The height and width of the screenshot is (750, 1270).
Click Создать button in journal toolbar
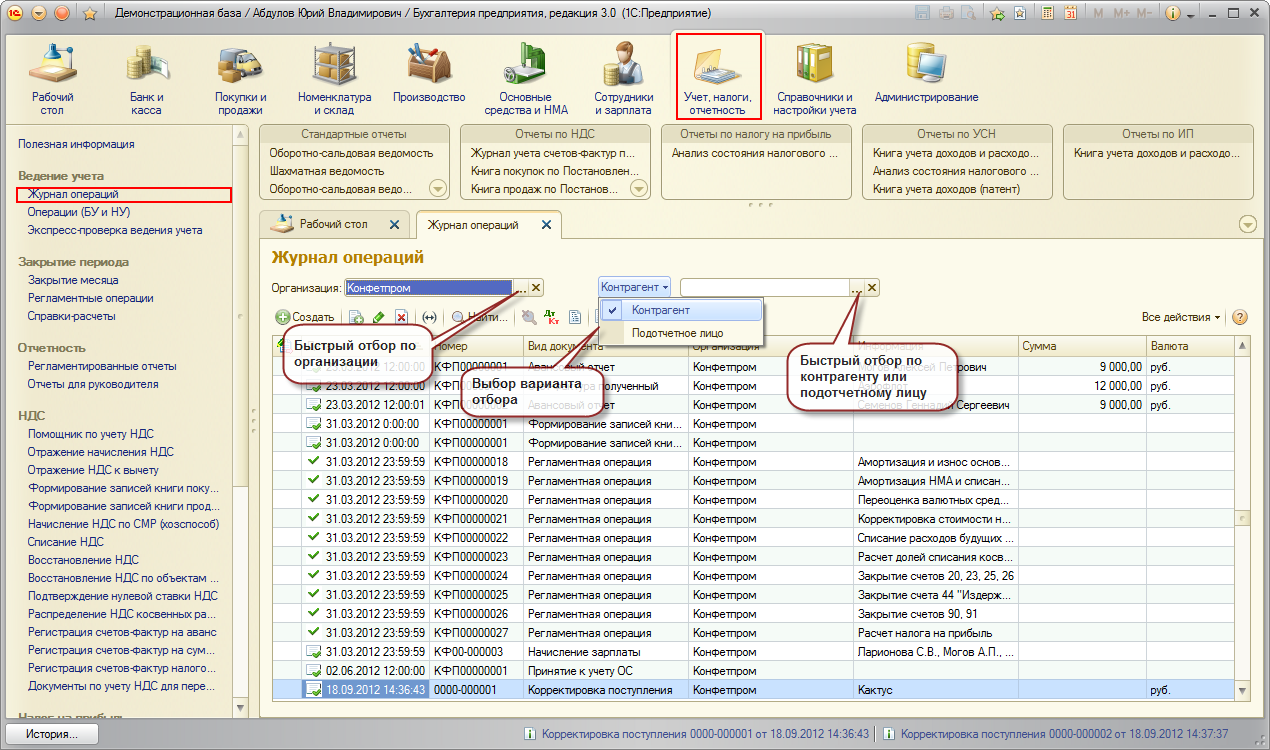[x=305, y=317]
